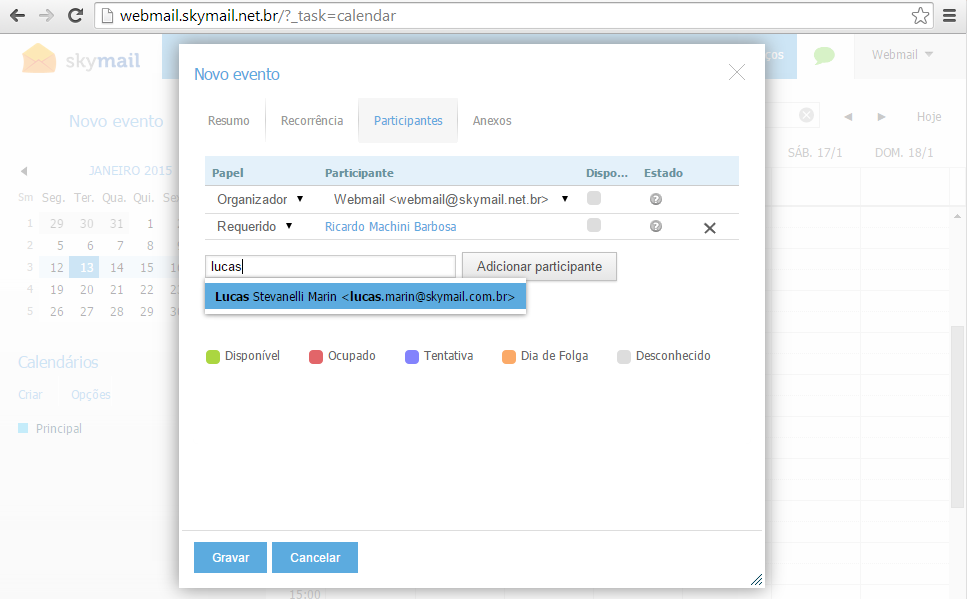Screen dimensions: 967x599
Task: Click the orange Dia de Folga swatch
Action: tap(509, 357)
